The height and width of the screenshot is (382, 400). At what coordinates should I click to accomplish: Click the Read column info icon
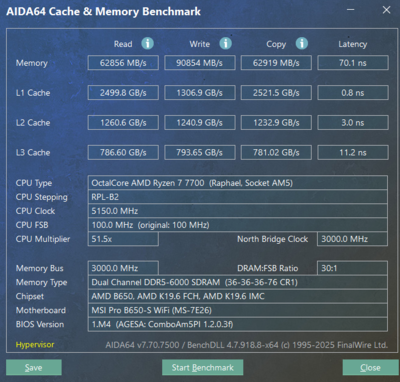[x=148, y=43]
